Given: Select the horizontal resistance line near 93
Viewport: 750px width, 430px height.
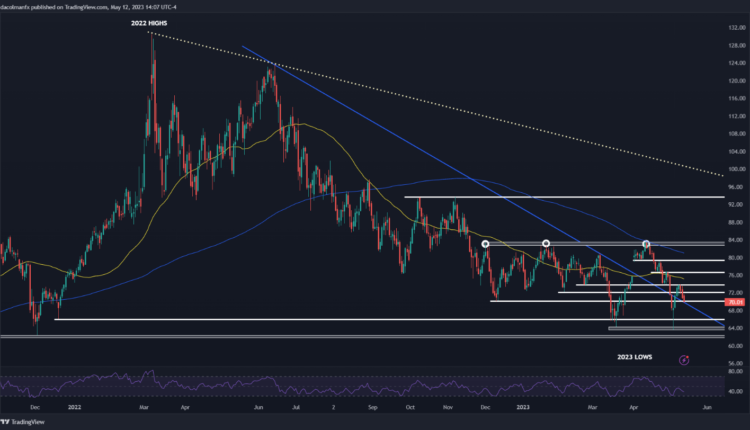Looking at the screenshot, I should pos(560,197).
